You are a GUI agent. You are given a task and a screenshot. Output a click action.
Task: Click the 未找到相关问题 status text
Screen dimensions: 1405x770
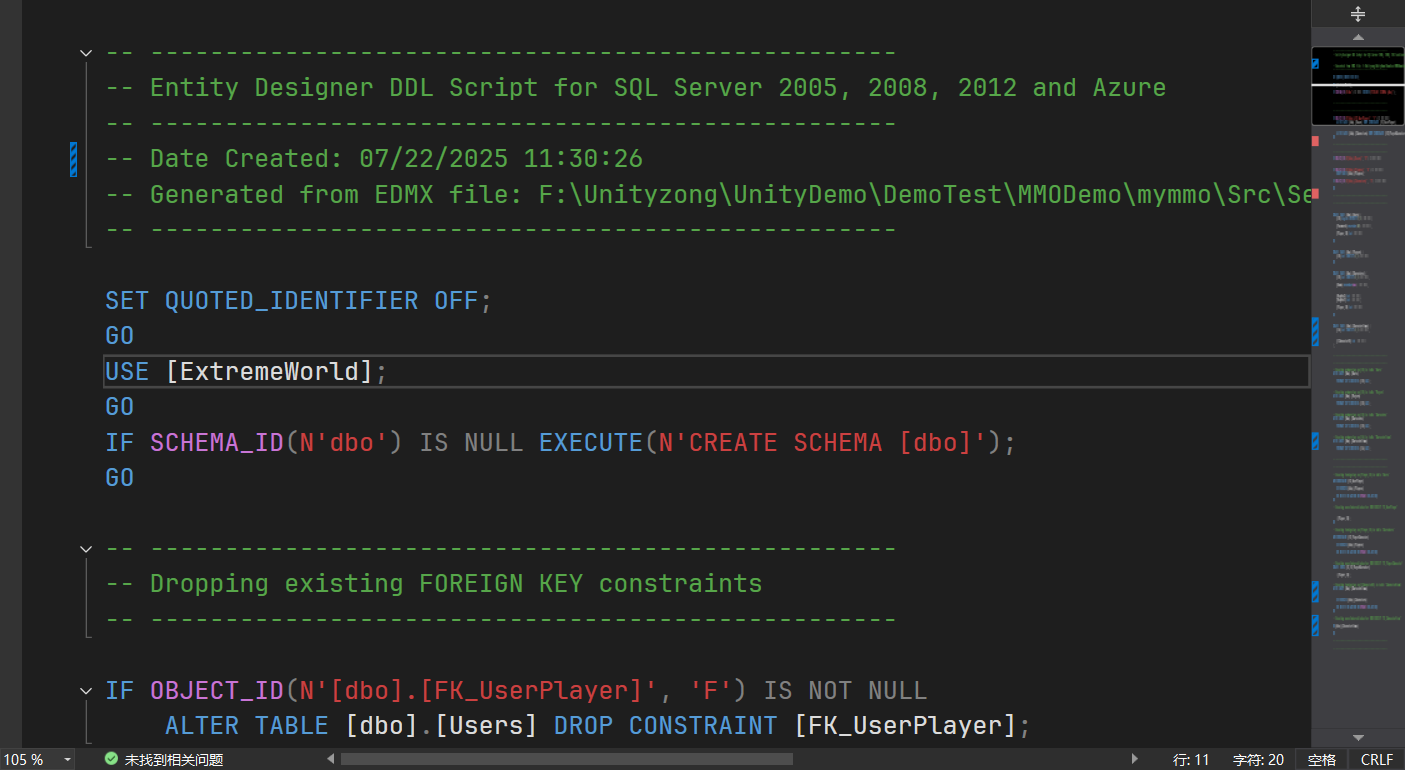(173, 759)
